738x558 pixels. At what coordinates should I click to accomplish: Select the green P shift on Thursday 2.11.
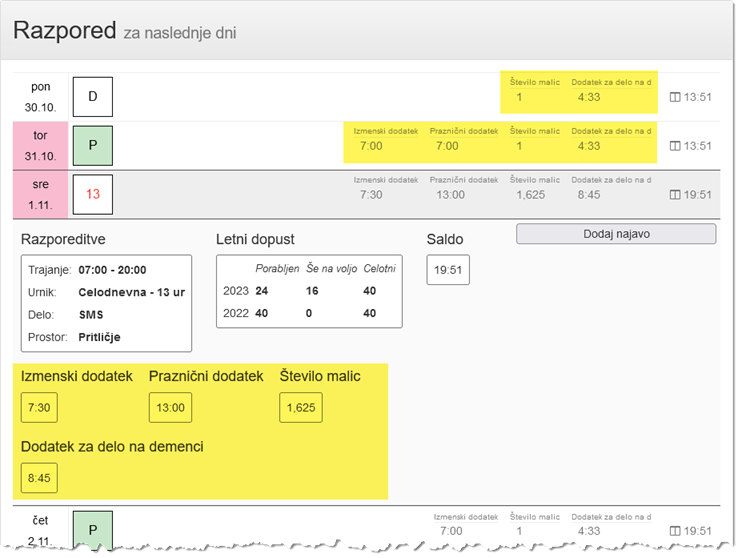coord(93,530)
